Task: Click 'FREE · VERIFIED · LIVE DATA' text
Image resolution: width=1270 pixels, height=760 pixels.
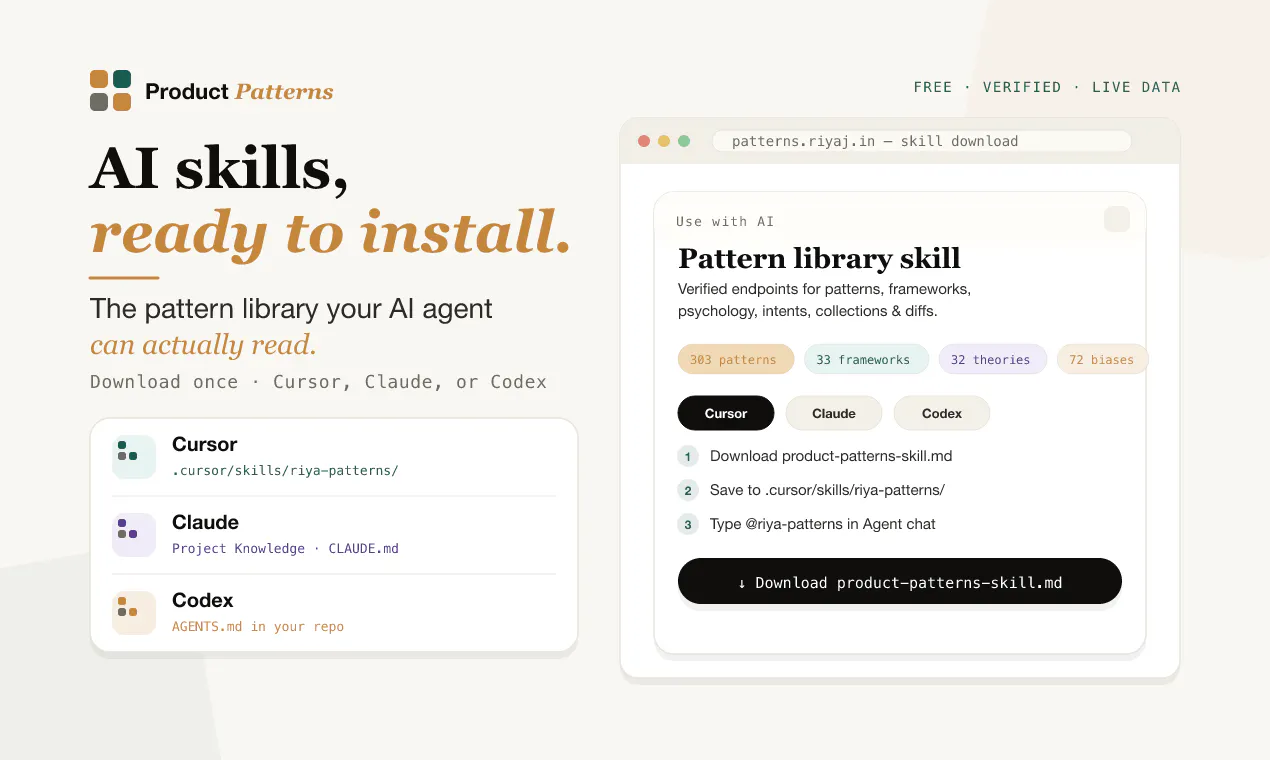Action: (1047, 87)
